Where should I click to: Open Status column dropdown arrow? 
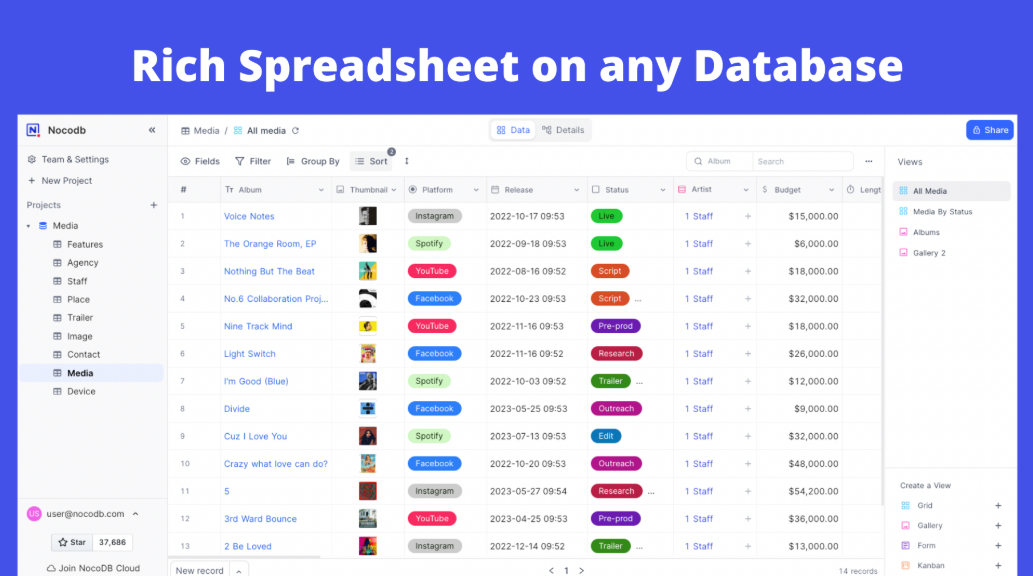pos(663,190)
